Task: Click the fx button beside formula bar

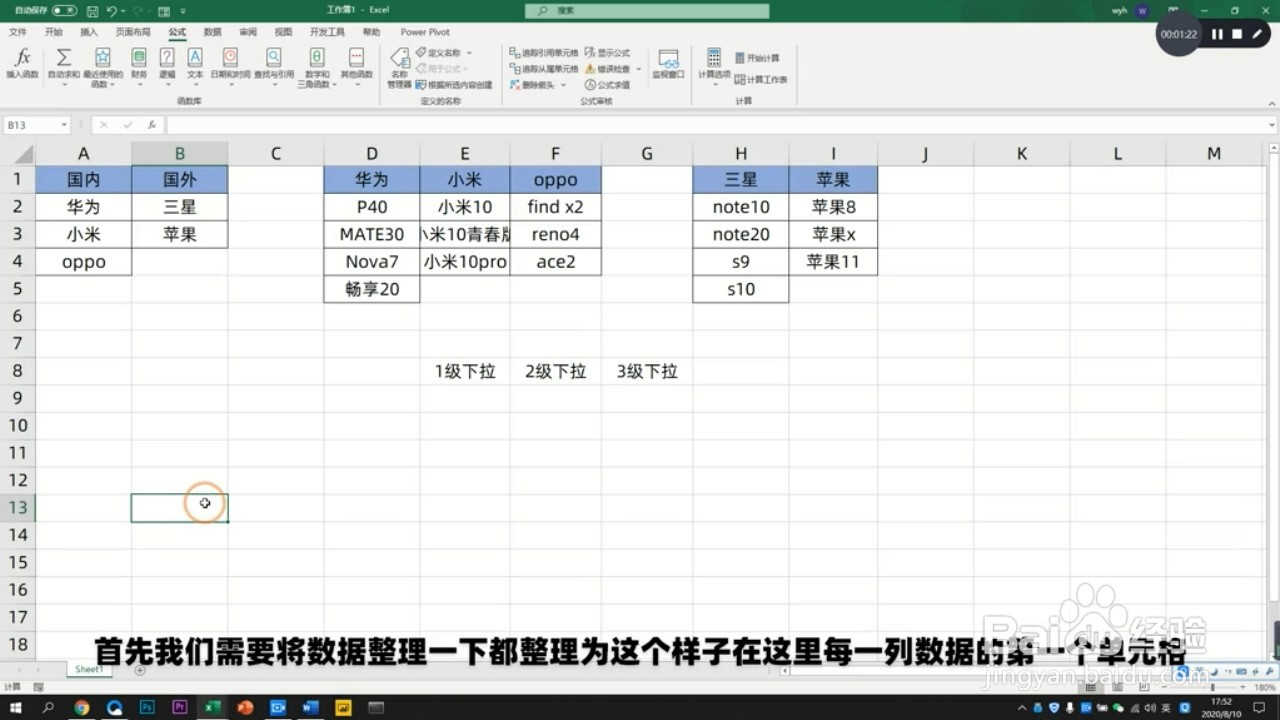Action: (152, 125)
